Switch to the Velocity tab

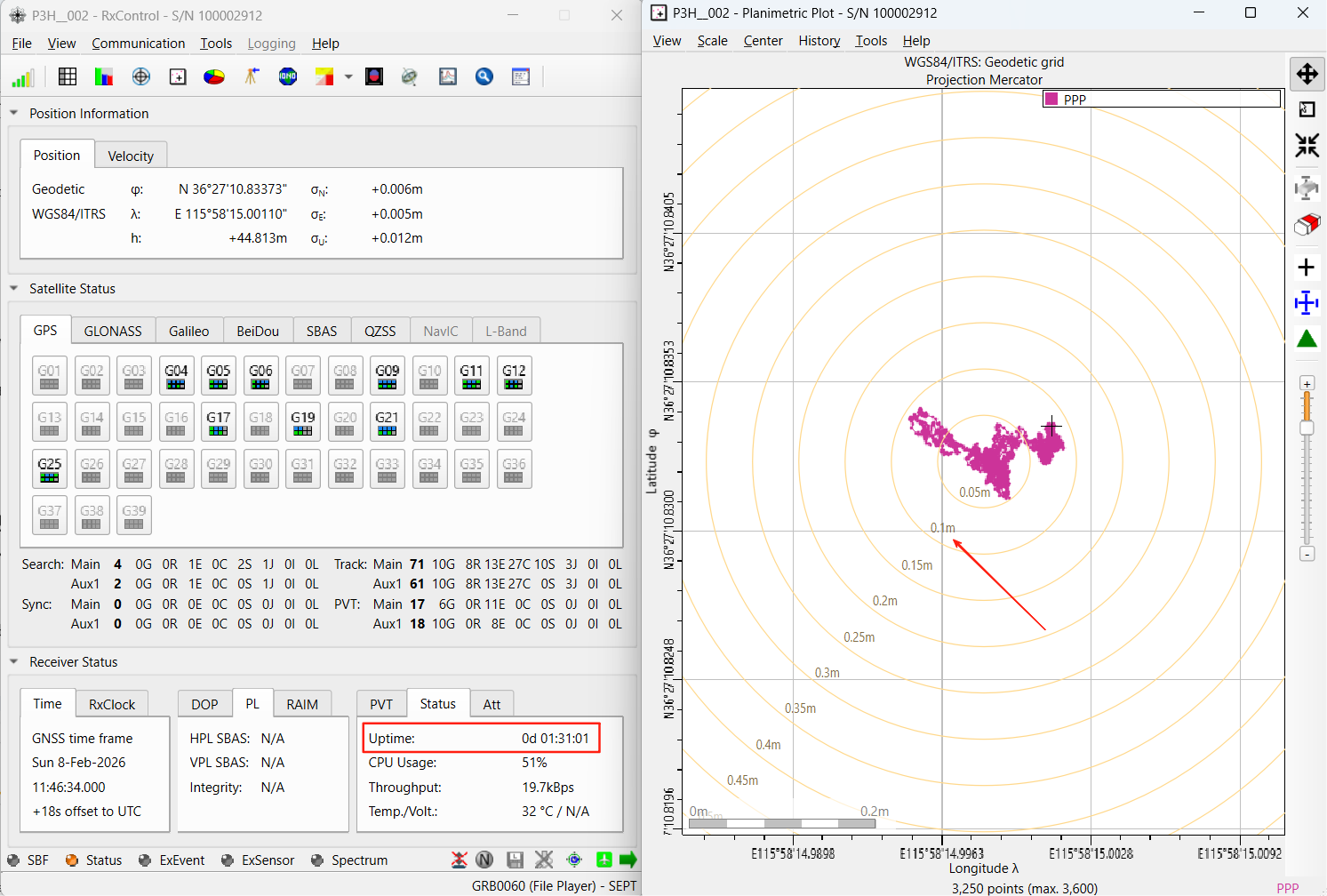tap(131, 156)
